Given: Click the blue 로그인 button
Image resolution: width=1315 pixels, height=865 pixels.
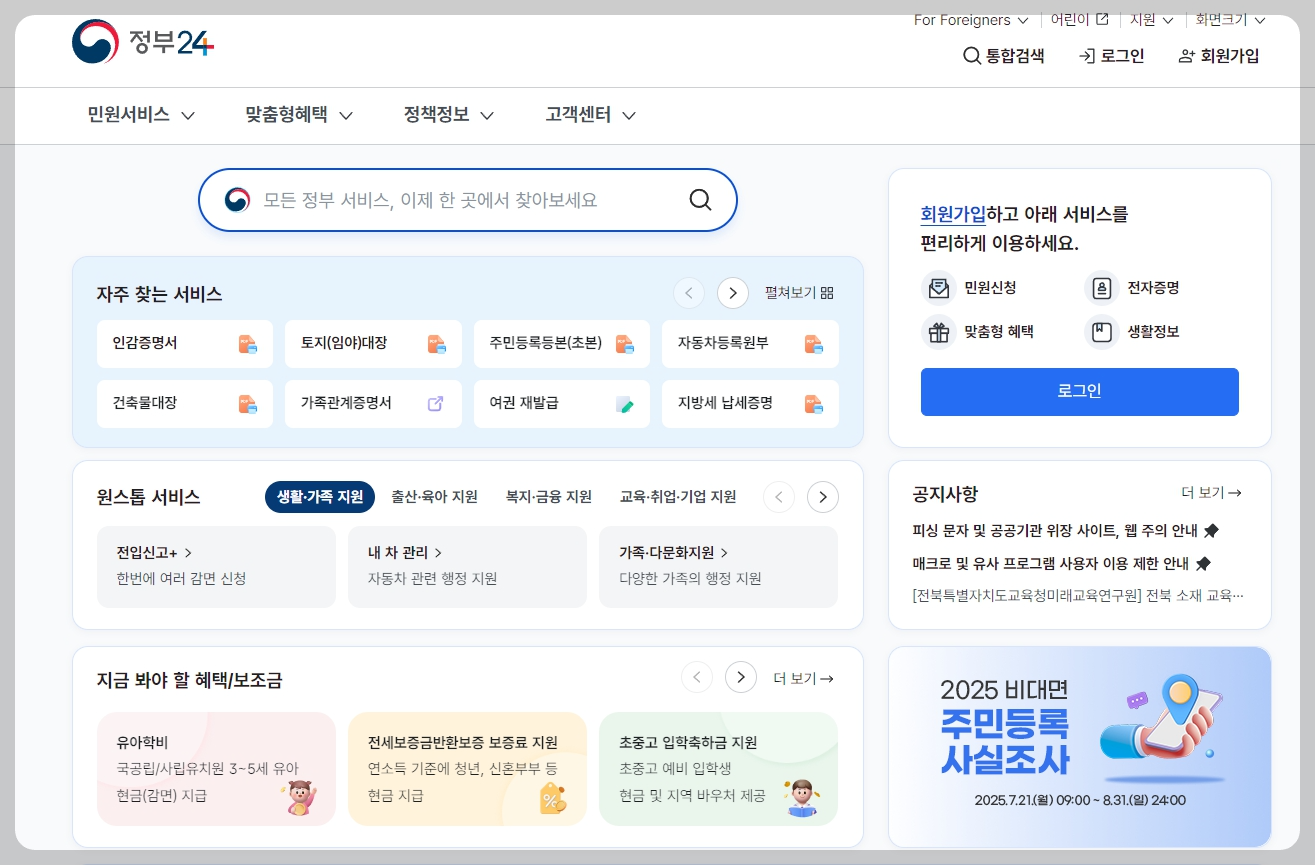Looking at the screenshot, I should tap(1079, 390).
